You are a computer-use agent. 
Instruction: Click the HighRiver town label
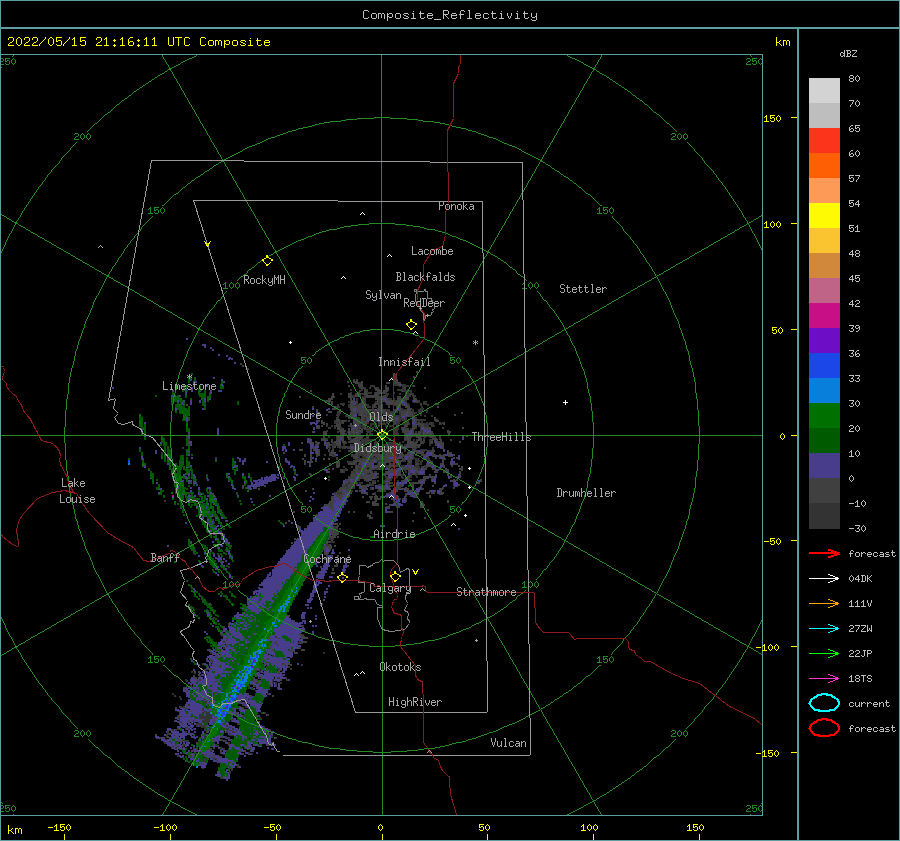click(x=415, y=702)
